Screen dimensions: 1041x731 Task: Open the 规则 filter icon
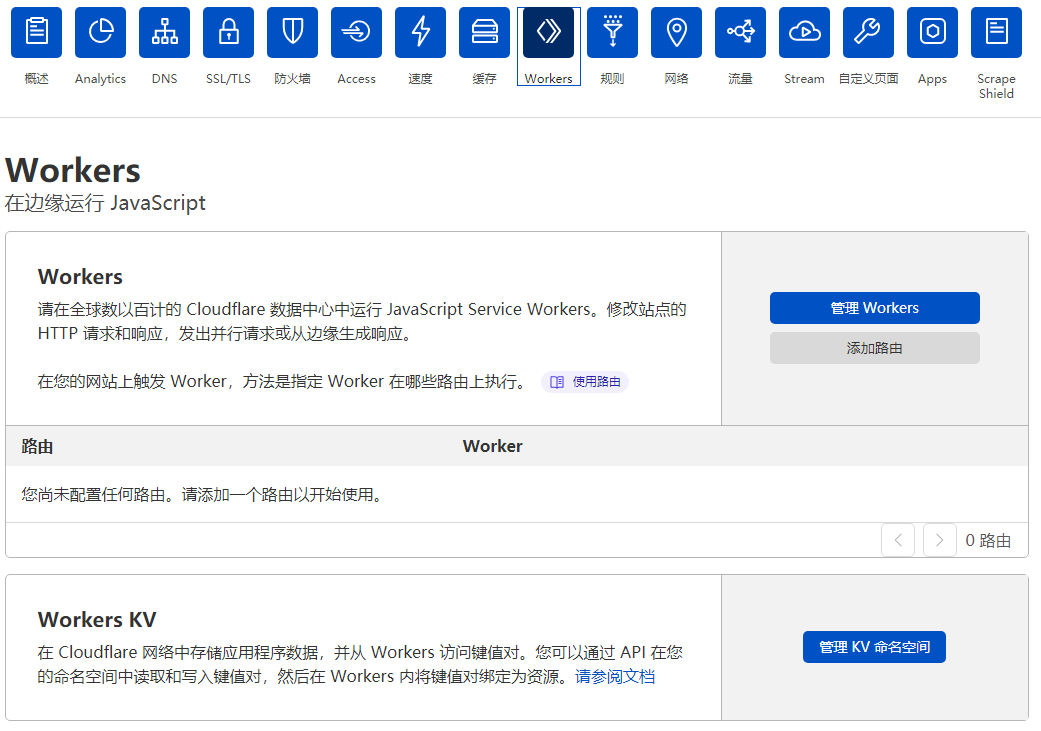pos(612,32)
